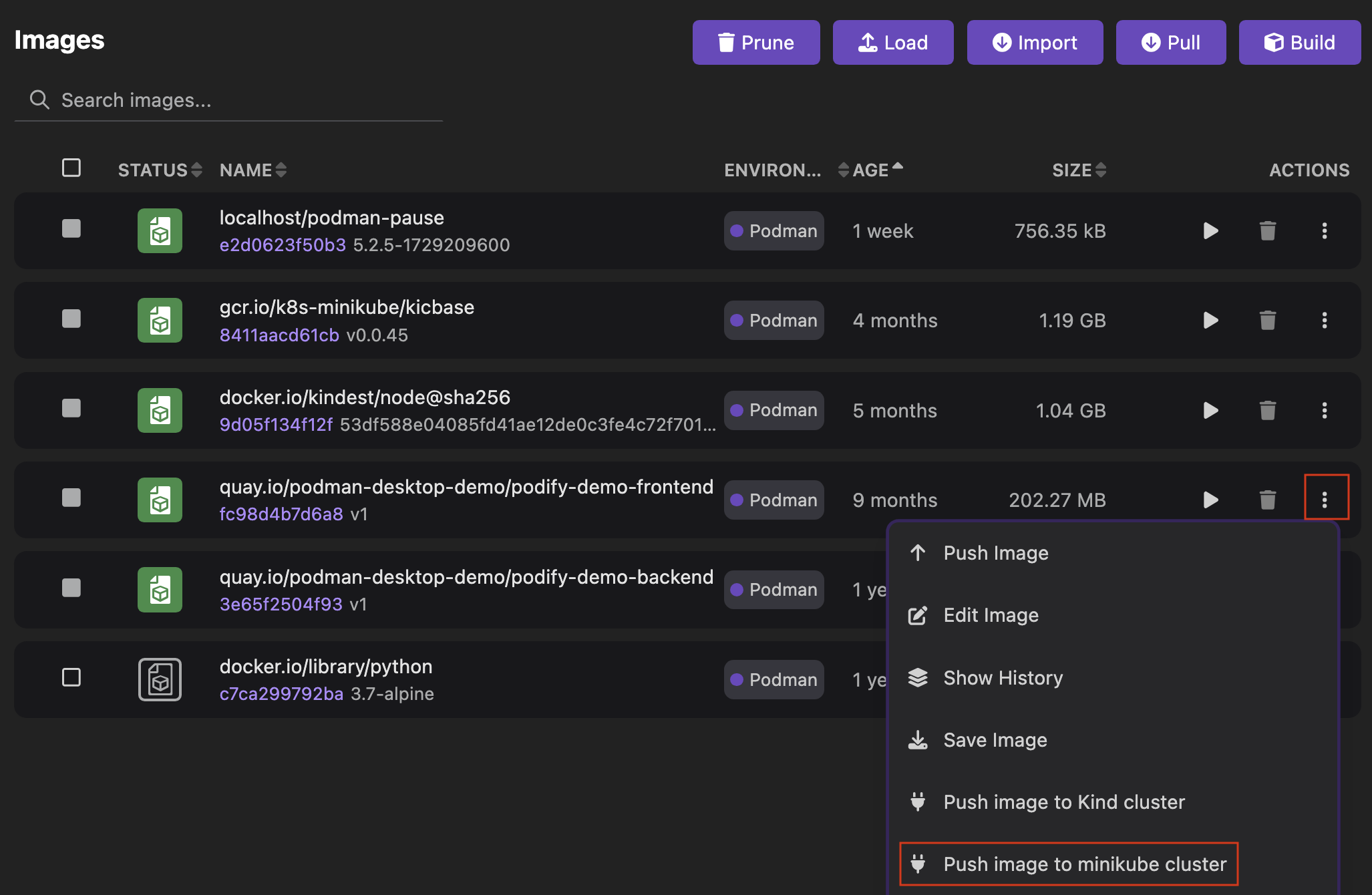Click the Build button
This screenshot has height=895, width=1372.
[x=1299, y=43]
